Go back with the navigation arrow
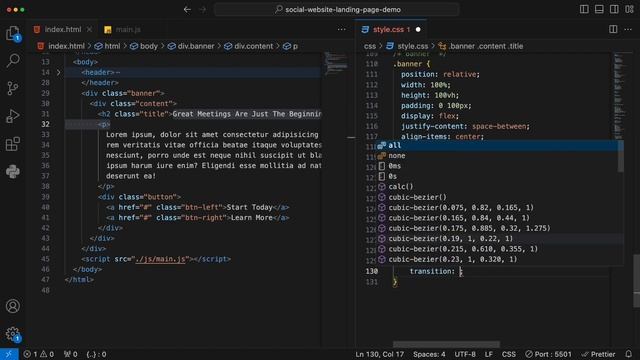Viewport: 640px width, 360px height. (187, 9)
